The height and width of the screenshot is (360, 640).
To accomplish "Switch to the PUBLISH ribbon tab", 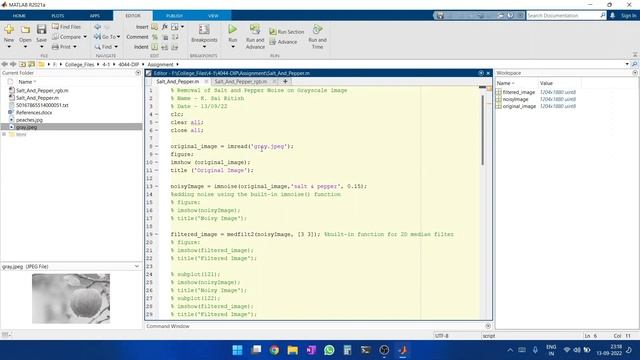I will coord(174,16).
